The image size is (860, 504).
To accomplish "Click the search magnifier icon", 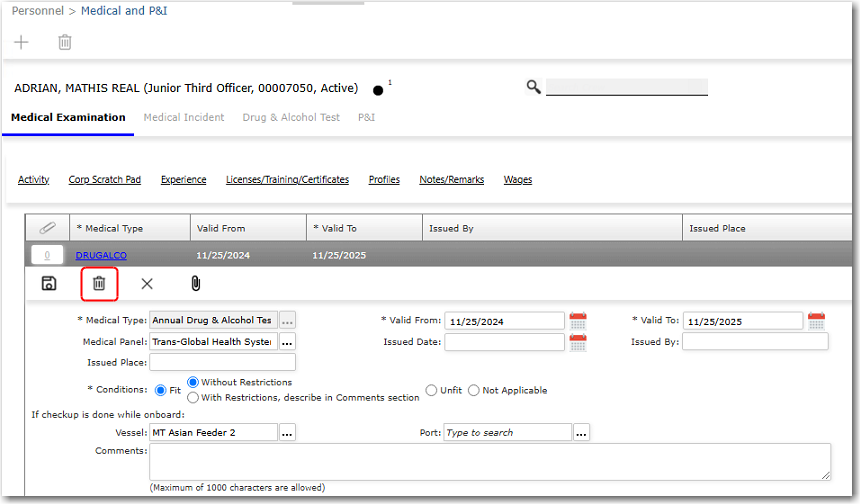I will [533, 87].
